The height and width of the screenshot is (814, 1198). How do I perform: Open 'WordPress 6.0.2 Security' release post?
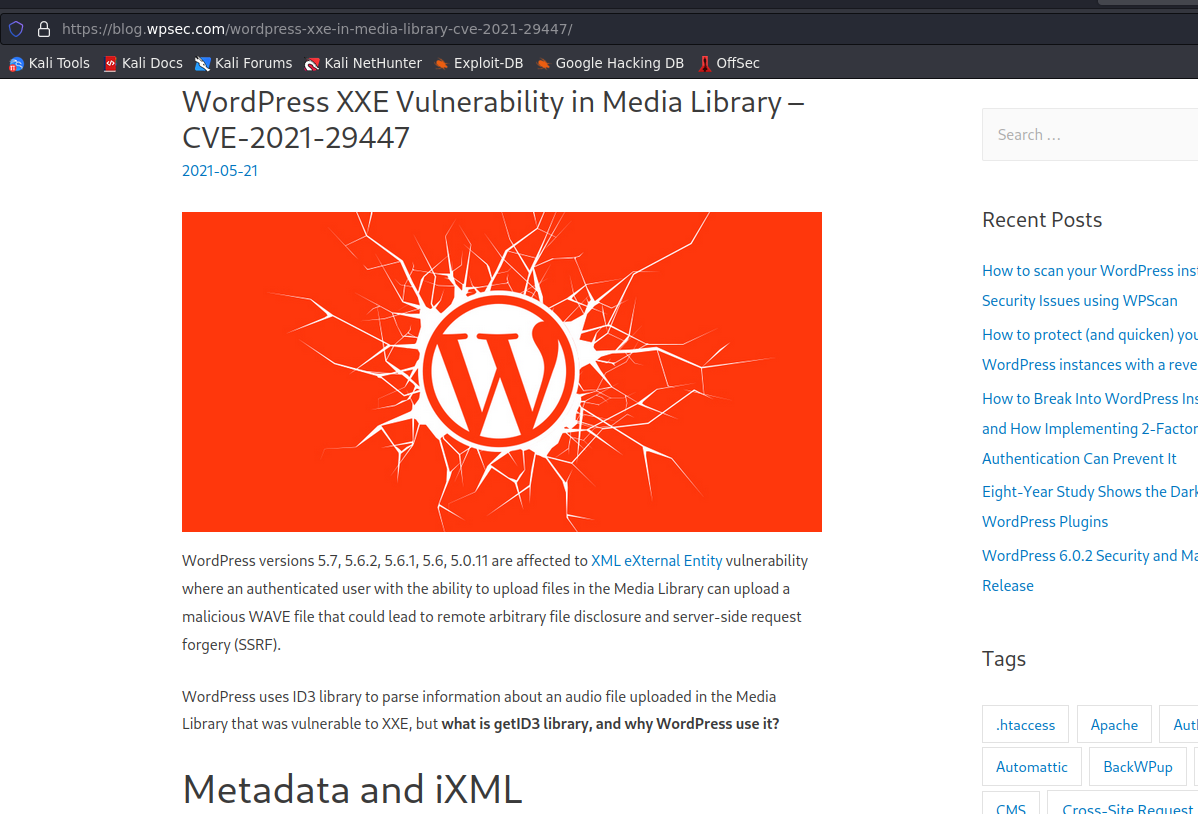1090,570
